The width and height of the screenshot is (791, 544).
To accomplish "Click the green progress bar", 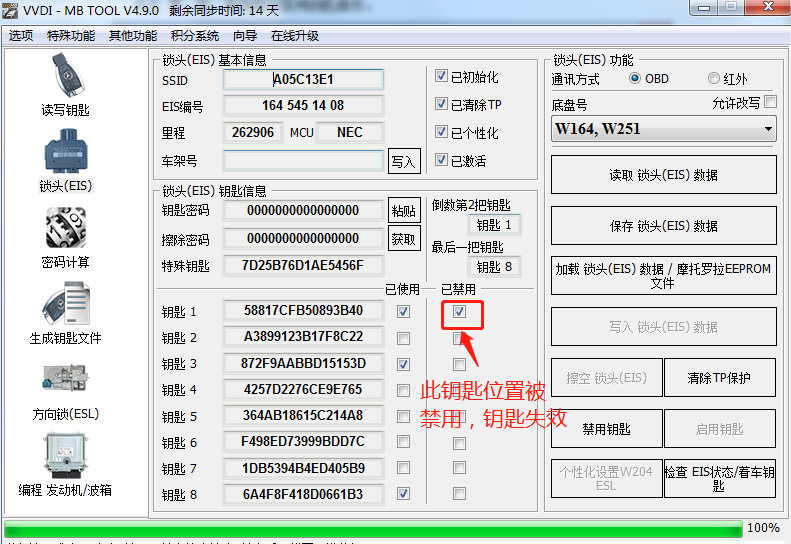I will pos(373,528).
